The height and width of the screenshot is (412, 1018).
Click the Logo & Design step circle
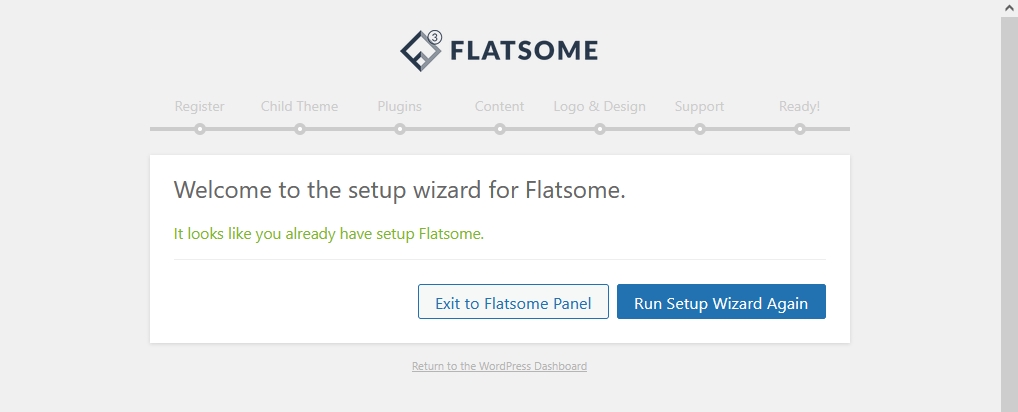[x=600, y=129]
